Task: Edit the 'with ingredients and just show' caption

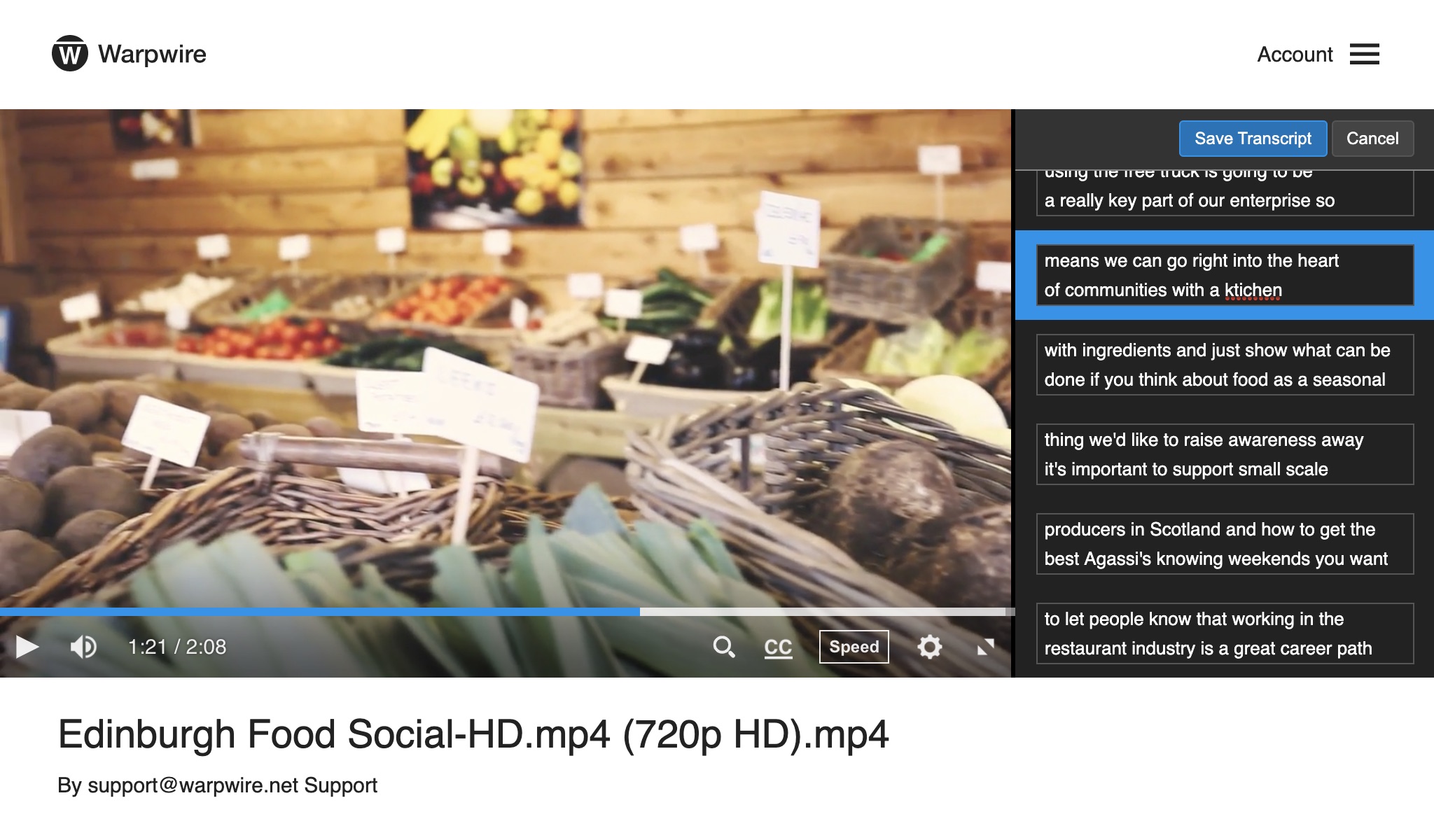Action: pos(1224,365)
